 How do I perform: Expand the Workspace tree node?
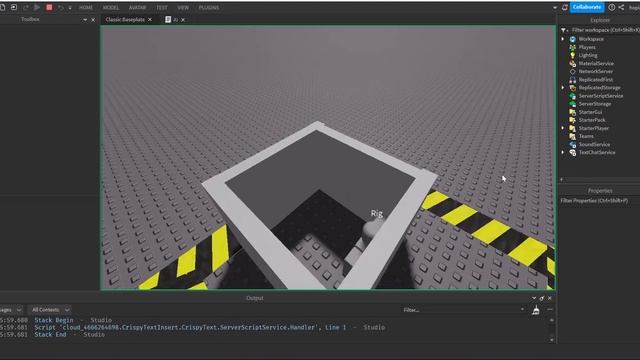click(563, 39)
